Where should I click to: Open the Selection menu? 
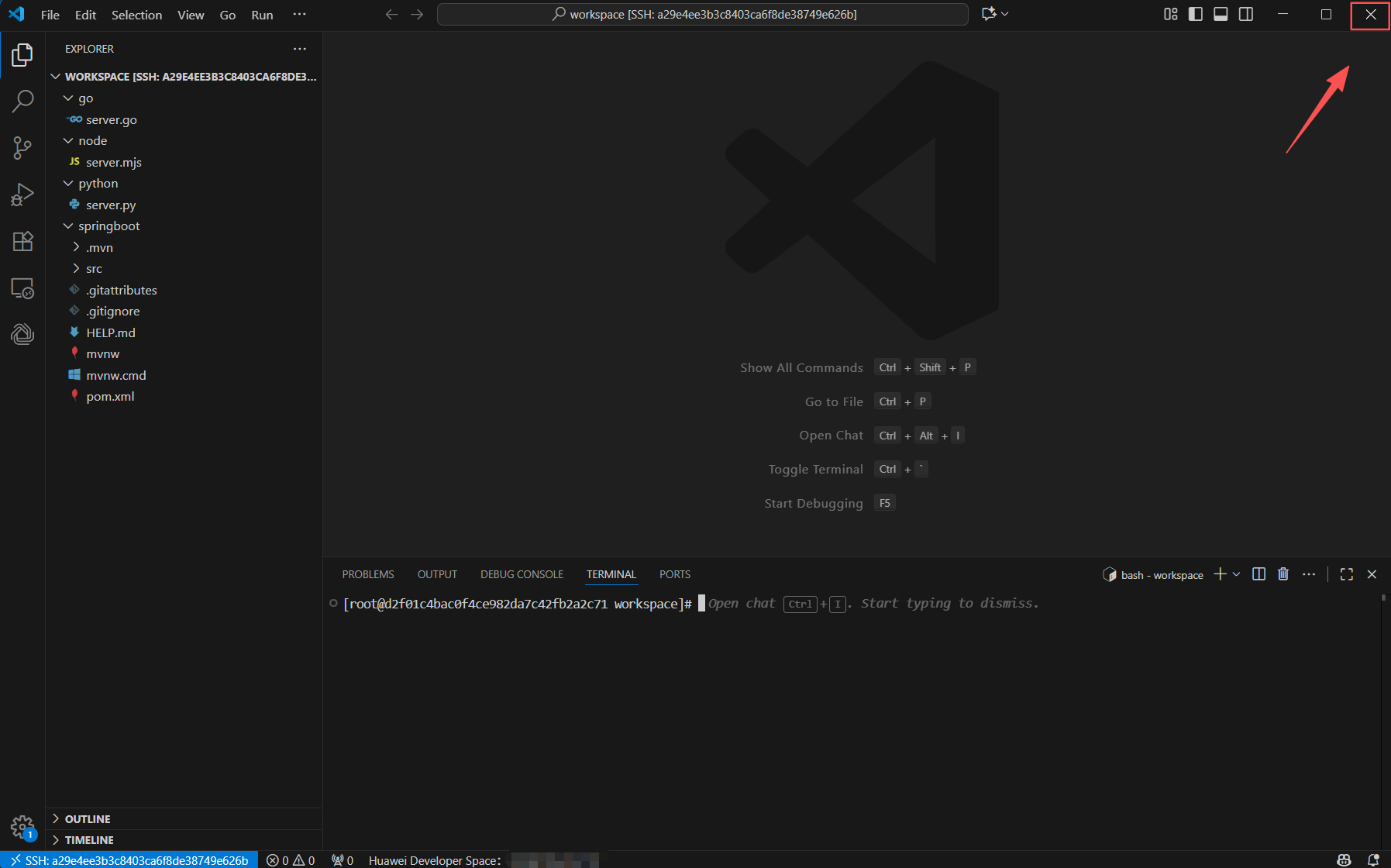click(137, 15)
